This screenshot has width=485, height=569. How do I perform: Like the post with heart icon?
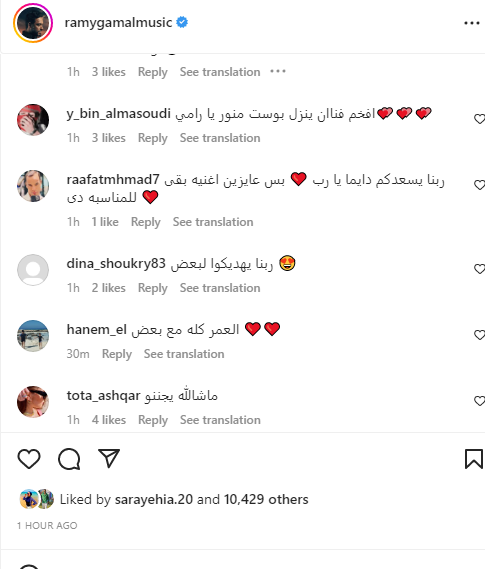click(29, 459)
